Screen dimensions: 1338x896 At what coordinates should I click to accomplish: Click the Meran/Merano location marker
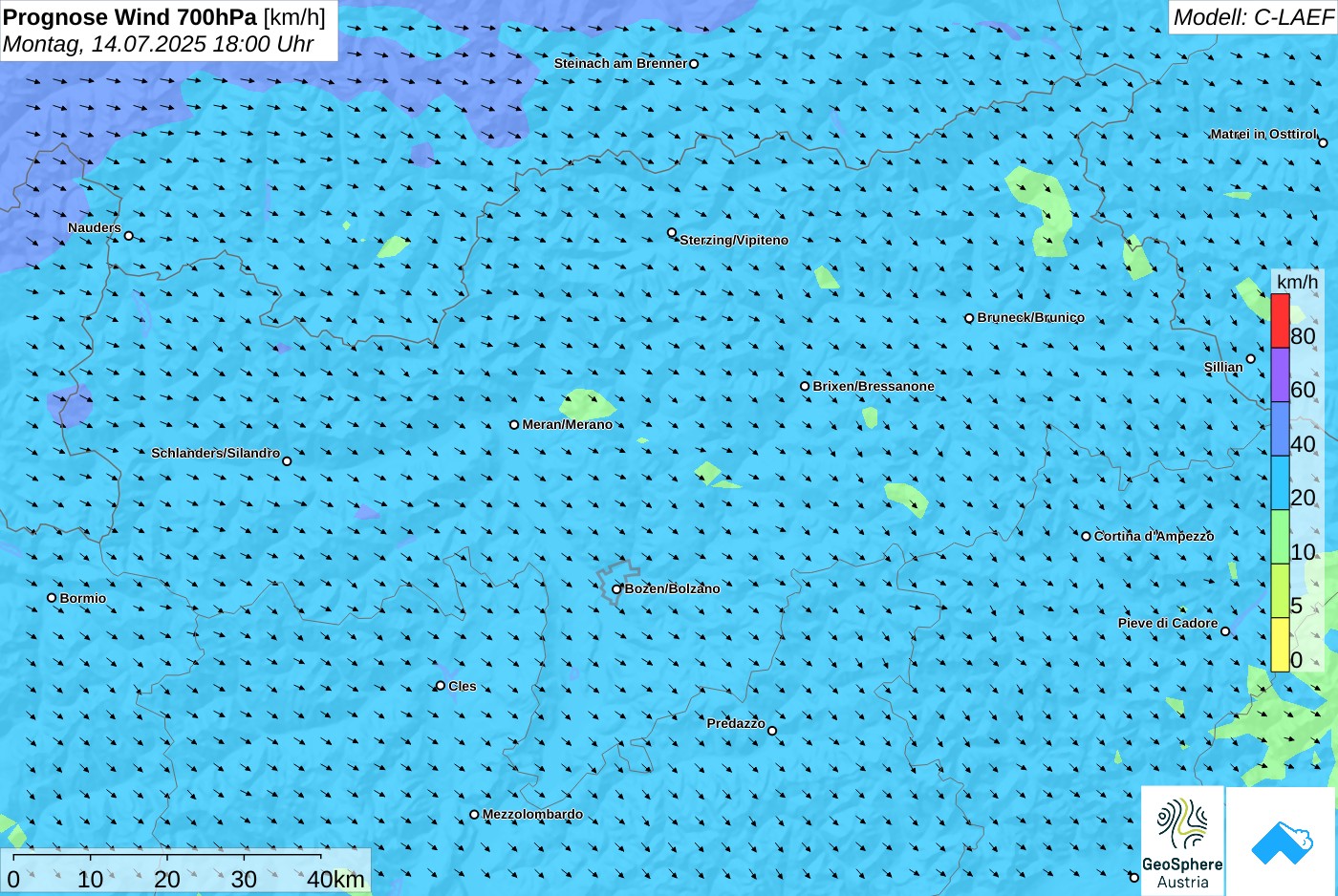pyautogui.click(x=514, y=425)
